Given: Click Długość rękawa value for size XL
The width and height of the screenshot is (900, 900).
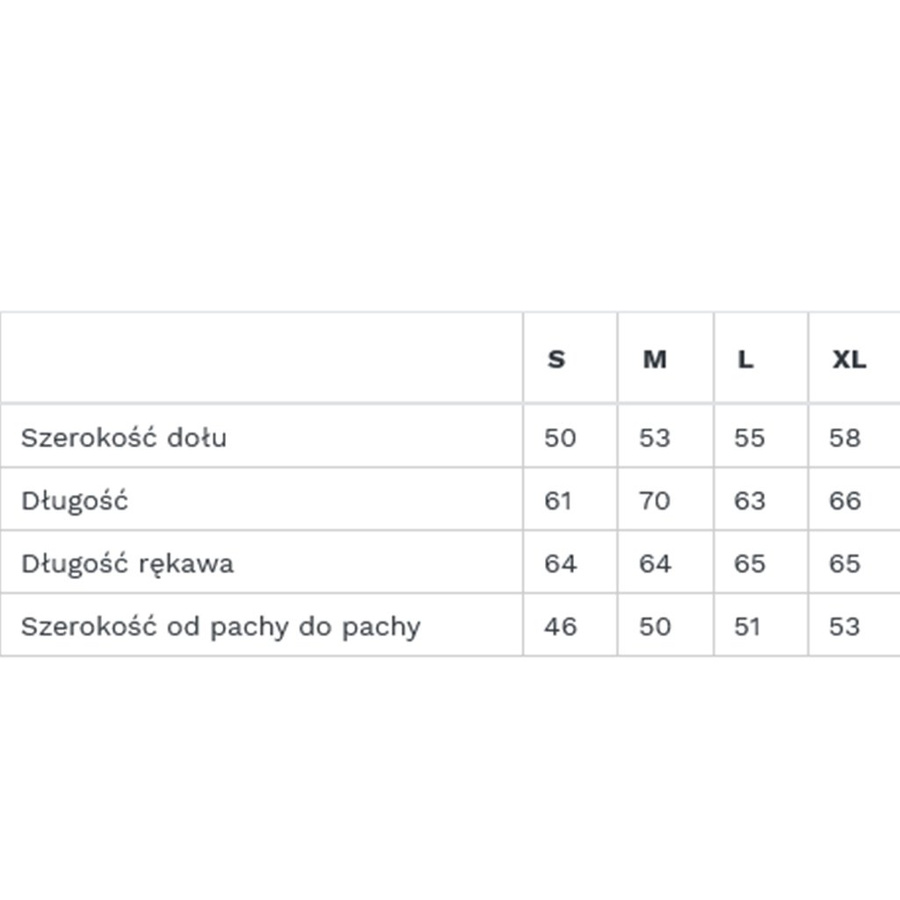Looking at the screenshot, I should pyautogui.click(x=845, y=563).
